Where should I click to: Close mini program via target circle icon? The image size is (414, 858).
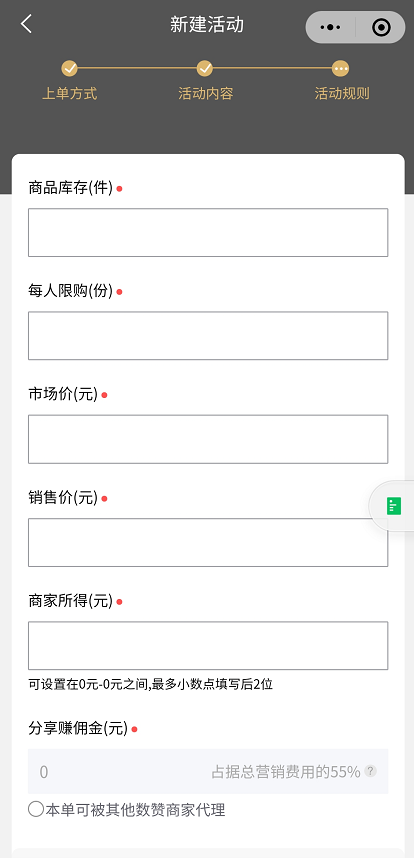coord(381,27)
